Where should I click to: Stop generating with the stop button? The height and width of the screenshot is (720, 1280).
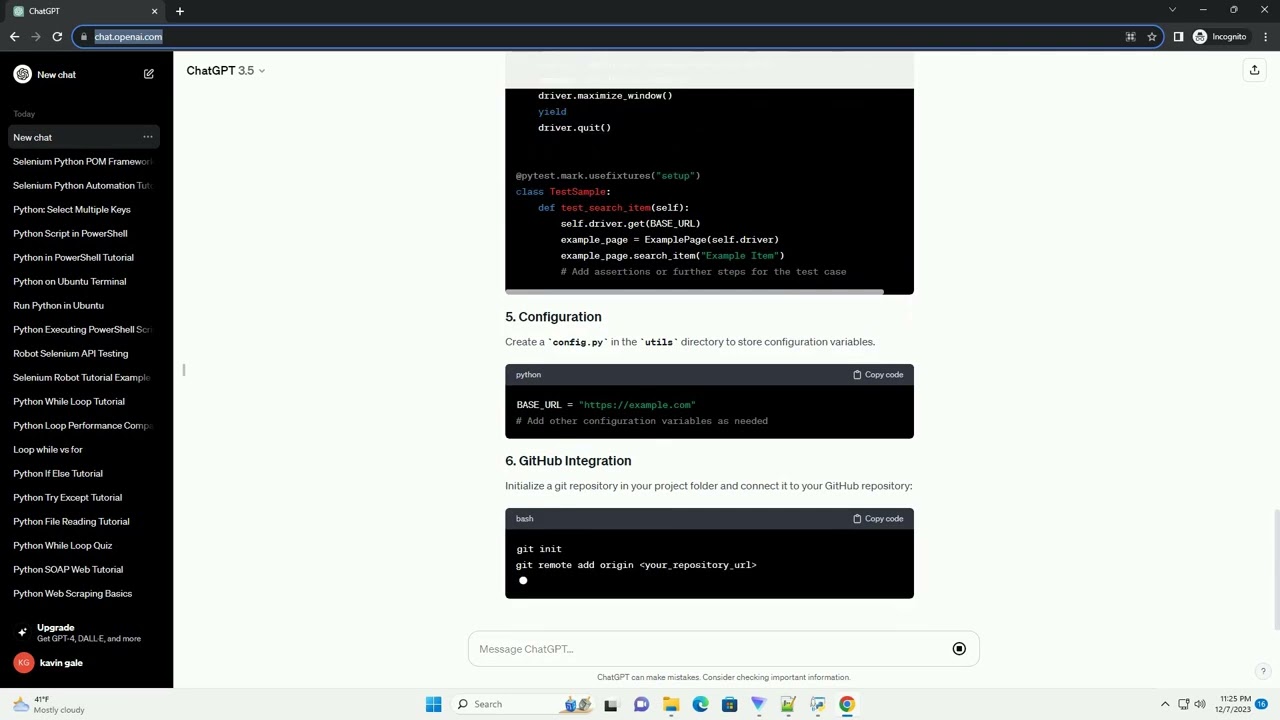click(959, 649)
